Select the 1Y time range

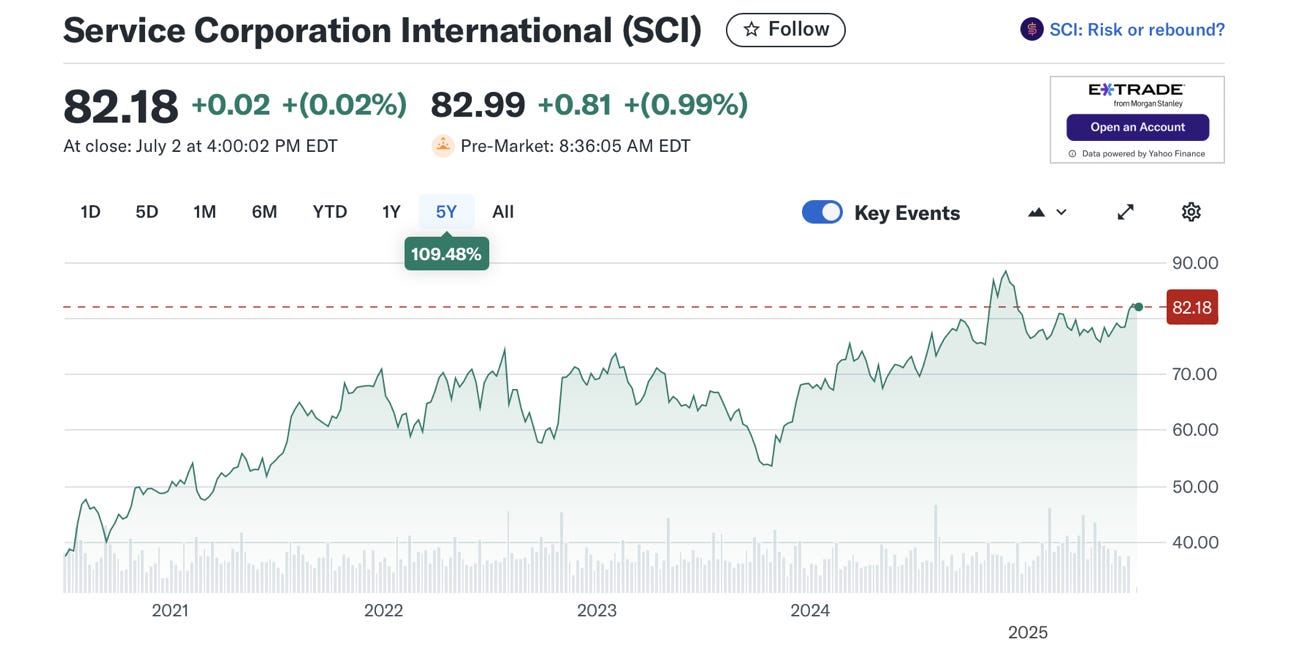pyautogui.click(x=391, y=212)
